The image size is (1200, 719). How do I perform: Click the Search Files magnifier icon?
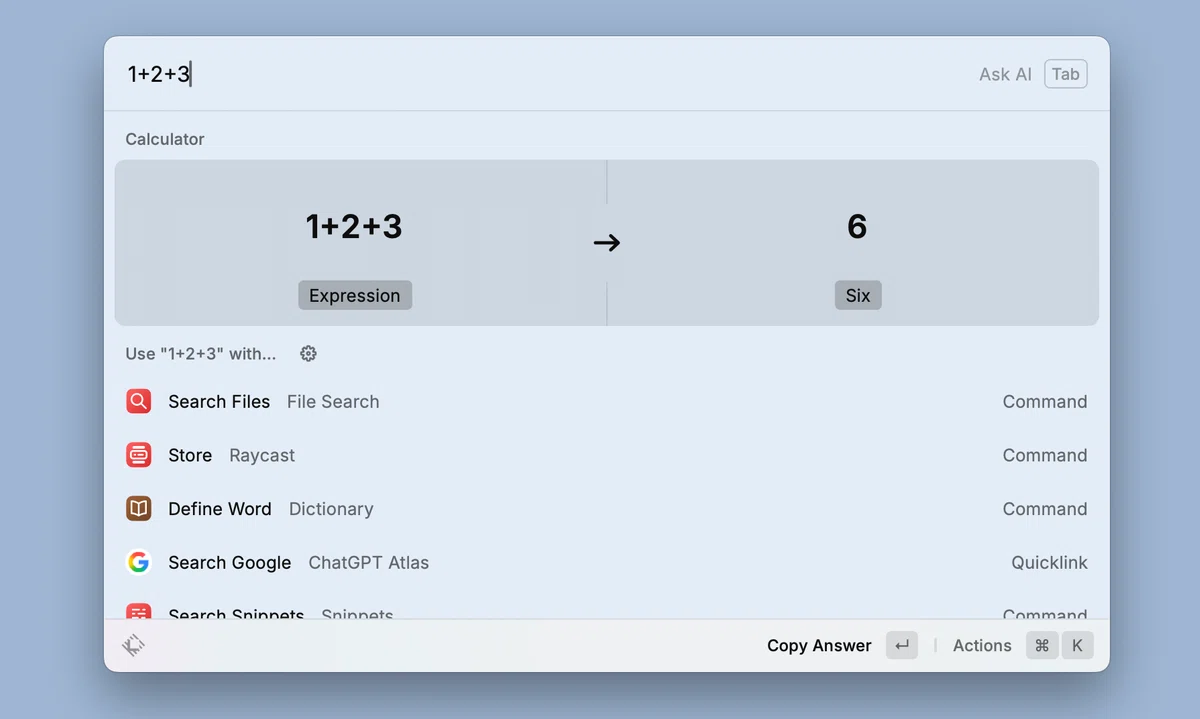[139, 401]
